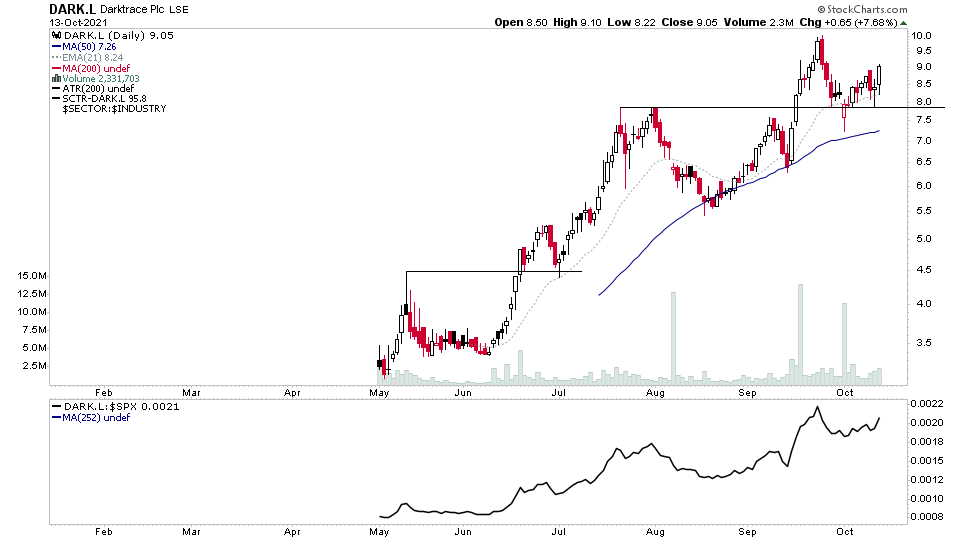Click the Chg +0.65 (+7.68%) value

click(x=848, y=23)
